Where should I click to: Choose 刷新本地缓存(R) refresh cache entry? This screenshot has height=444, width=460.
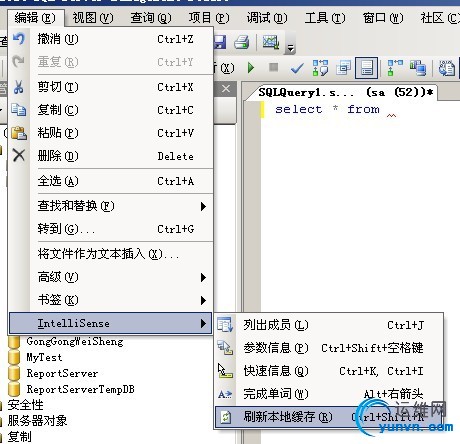tap(329, 417)
